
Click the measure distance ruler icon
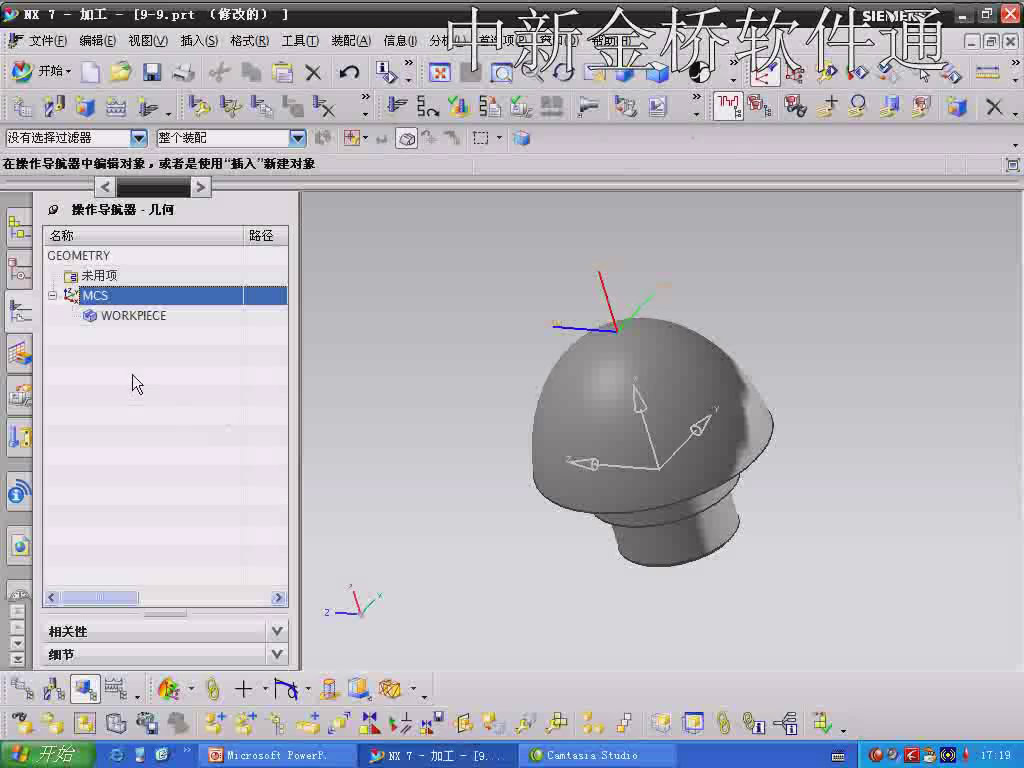click(x=987, y=72)
